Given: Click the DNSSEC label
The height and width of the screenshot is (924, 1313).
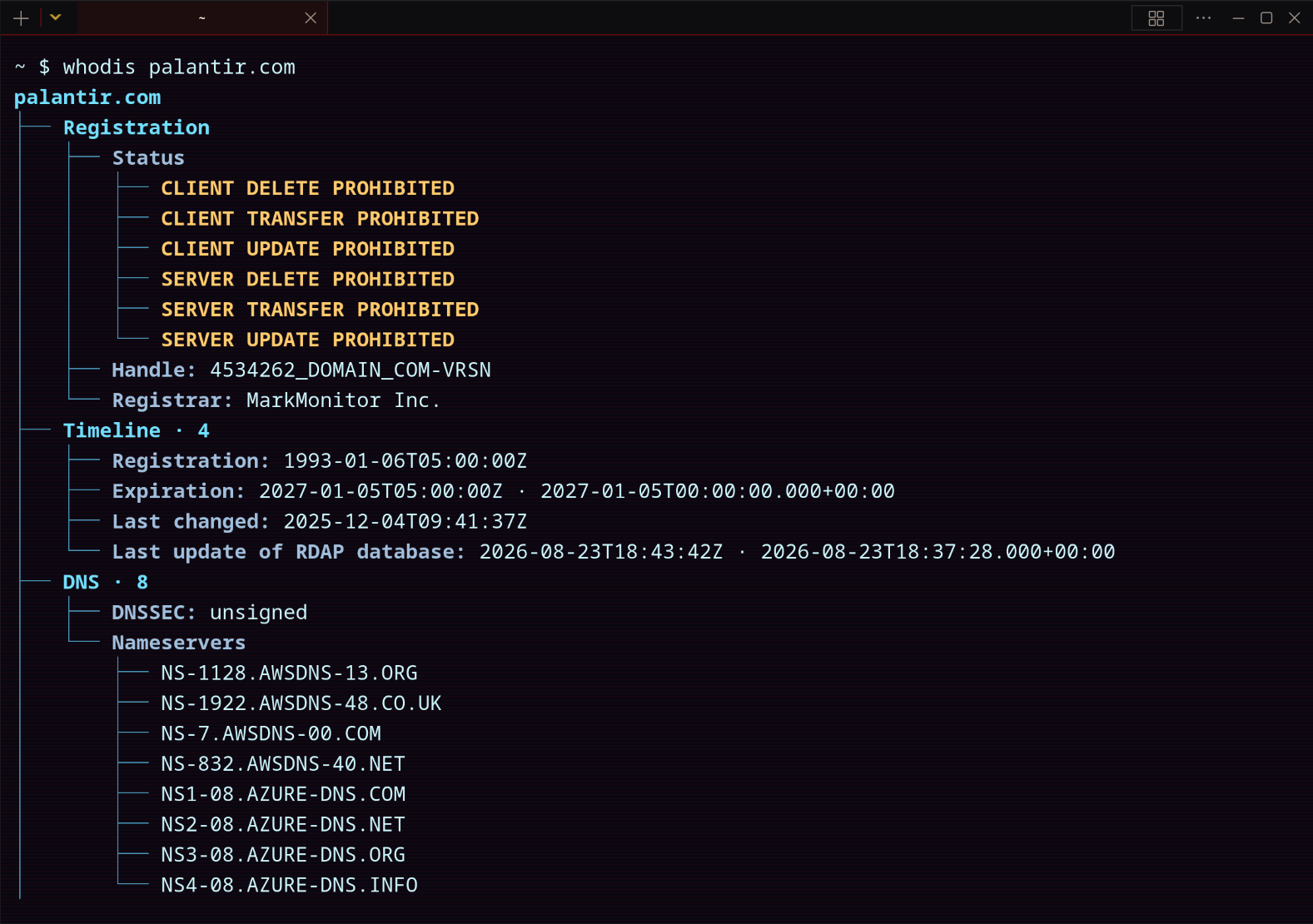Looking at the screenshot, I should point(154,613).
